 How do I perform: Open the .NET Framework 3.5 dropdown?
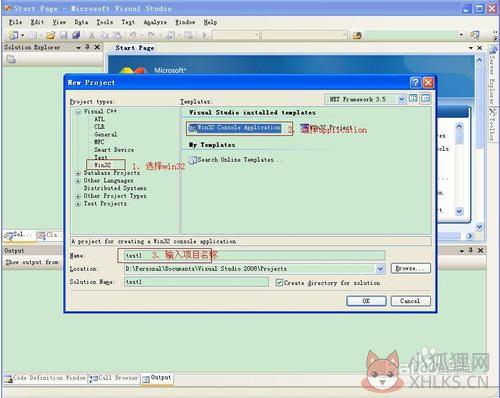coord(401,99)
